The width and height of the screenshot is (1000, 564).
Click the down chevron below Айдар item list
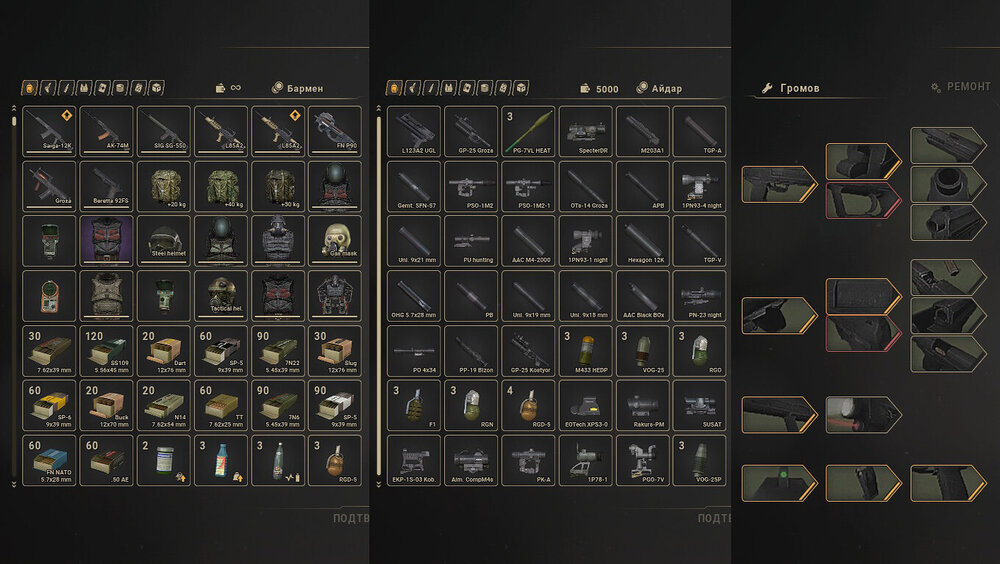click(x=379, y=484)
